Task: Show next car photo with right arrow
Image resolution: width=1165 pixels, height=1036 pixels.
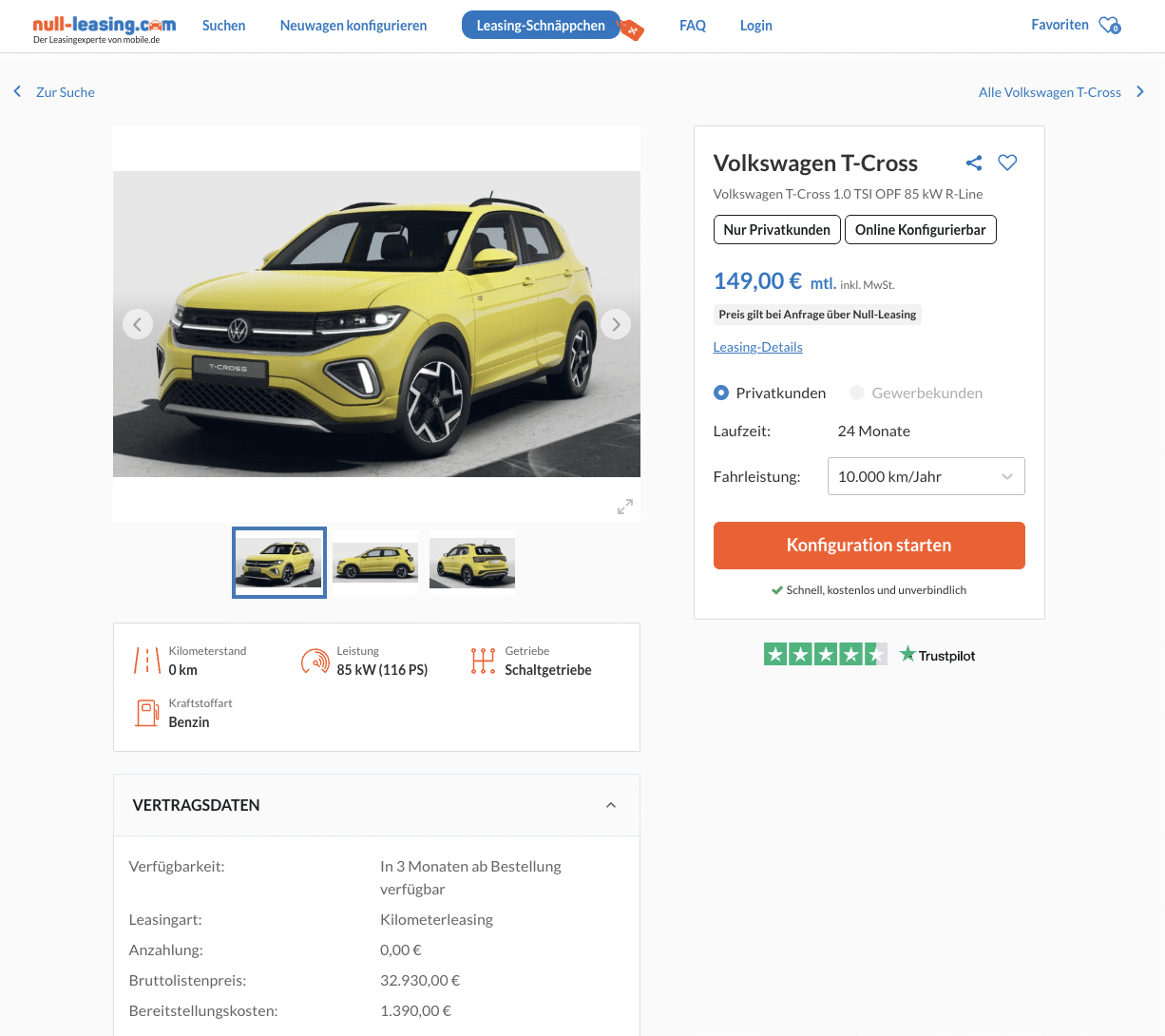Action: pyautogui.click(x=616, y=324)
